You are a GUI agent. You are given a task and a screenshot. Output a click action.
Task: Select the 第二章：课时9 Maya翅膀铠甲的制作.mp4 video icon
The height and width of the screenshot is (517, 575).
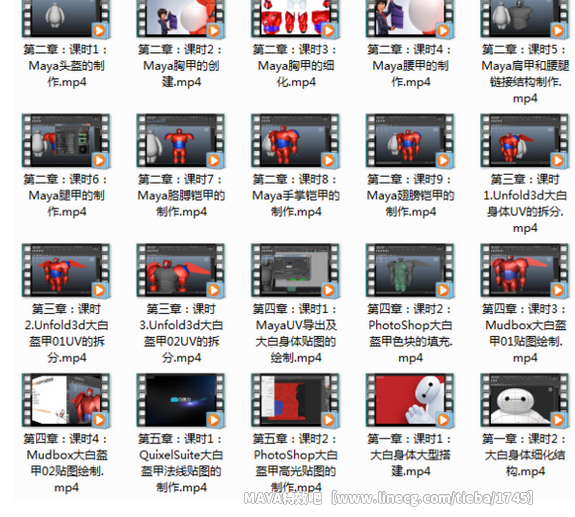coord(410,141)
